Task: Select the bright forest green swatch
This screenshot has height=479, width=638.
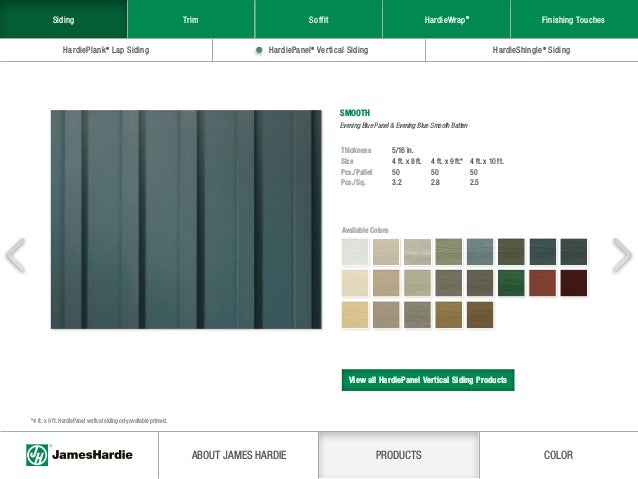Action: (511, 283)
